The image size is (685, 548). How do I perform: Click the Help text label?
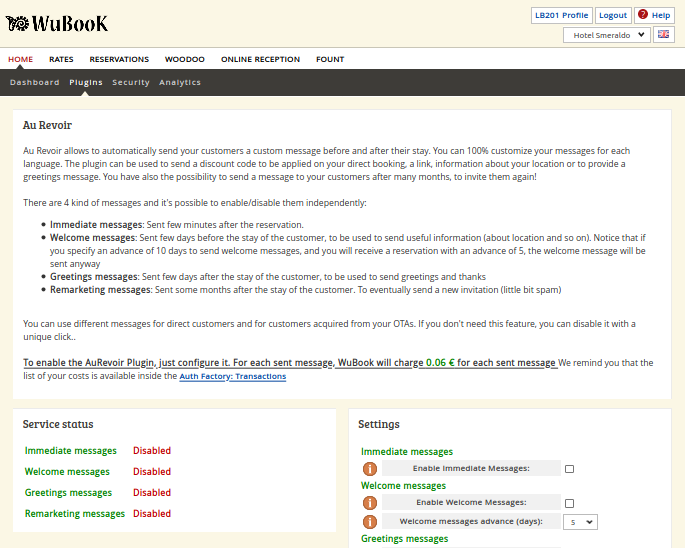(661, 15)
